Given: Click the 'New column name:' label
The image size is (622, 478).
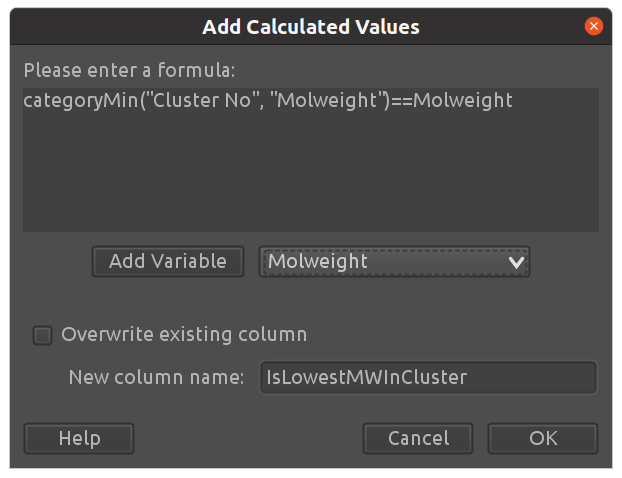Looking at the screenshot, I should coord(156,377).
